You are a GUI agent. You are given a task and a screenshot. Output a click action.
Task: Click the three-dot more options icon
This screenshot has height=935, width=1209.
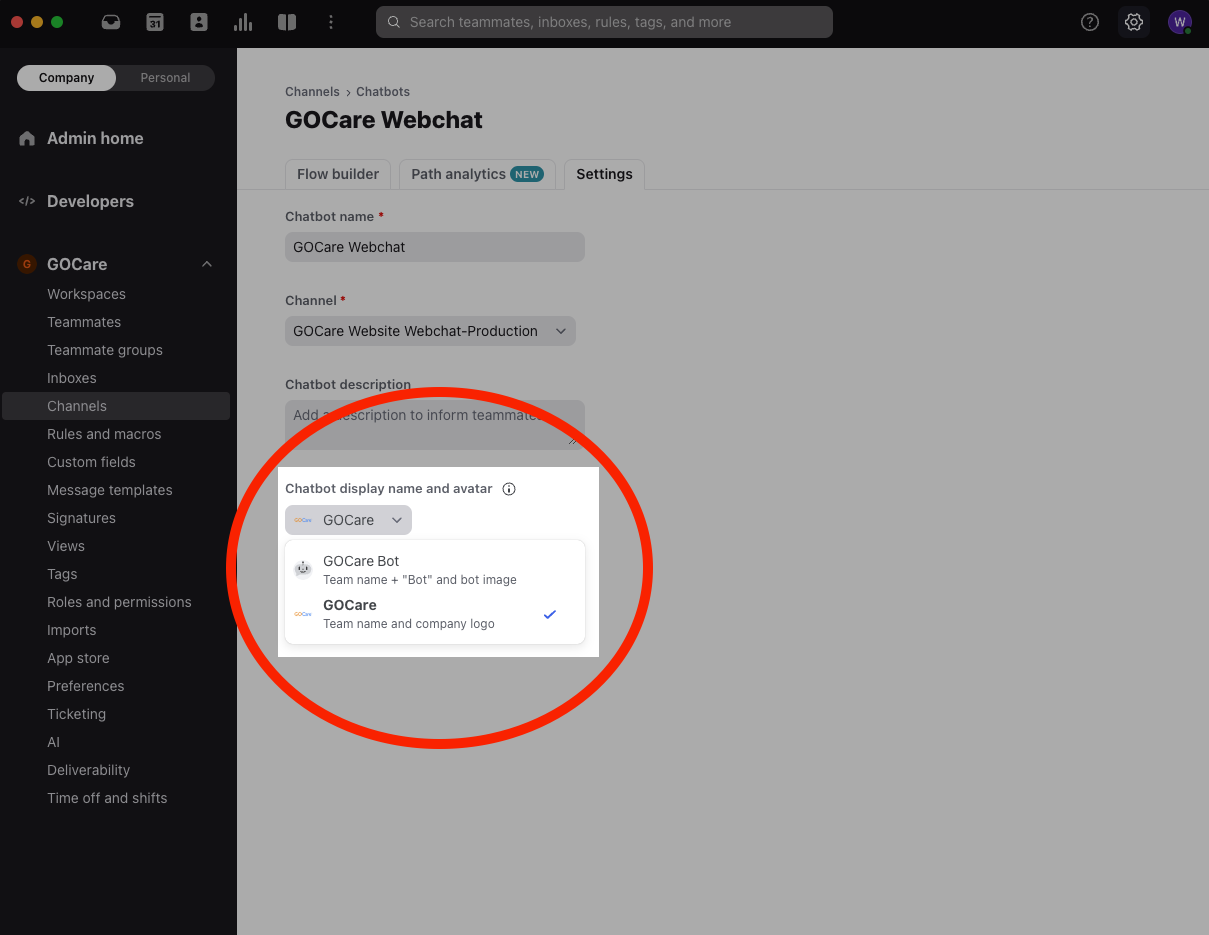[x=331, y=22]
